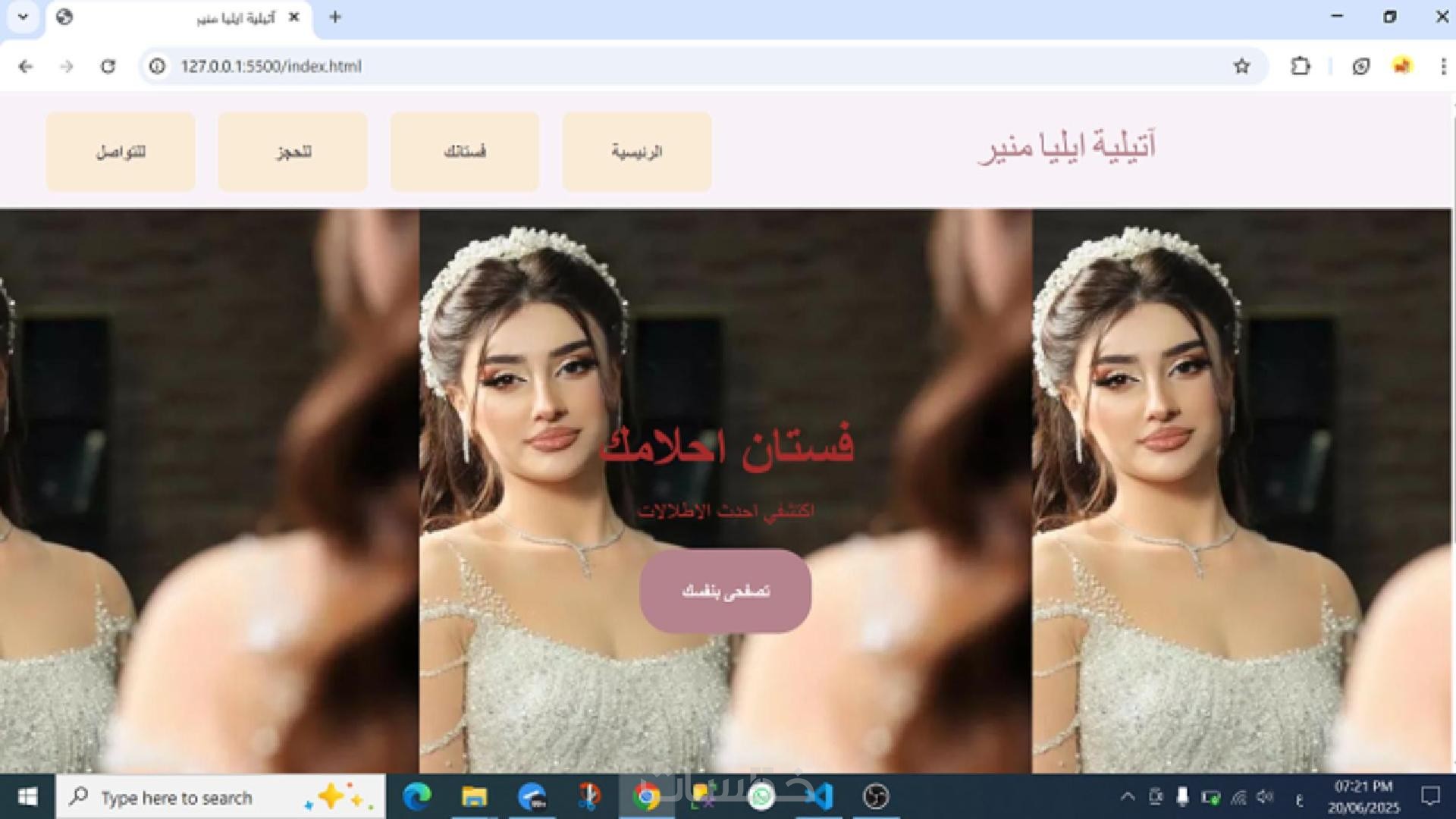1456x819 pixels.
Task: Bookmark page with star icon
Action: coord(1241,67)
